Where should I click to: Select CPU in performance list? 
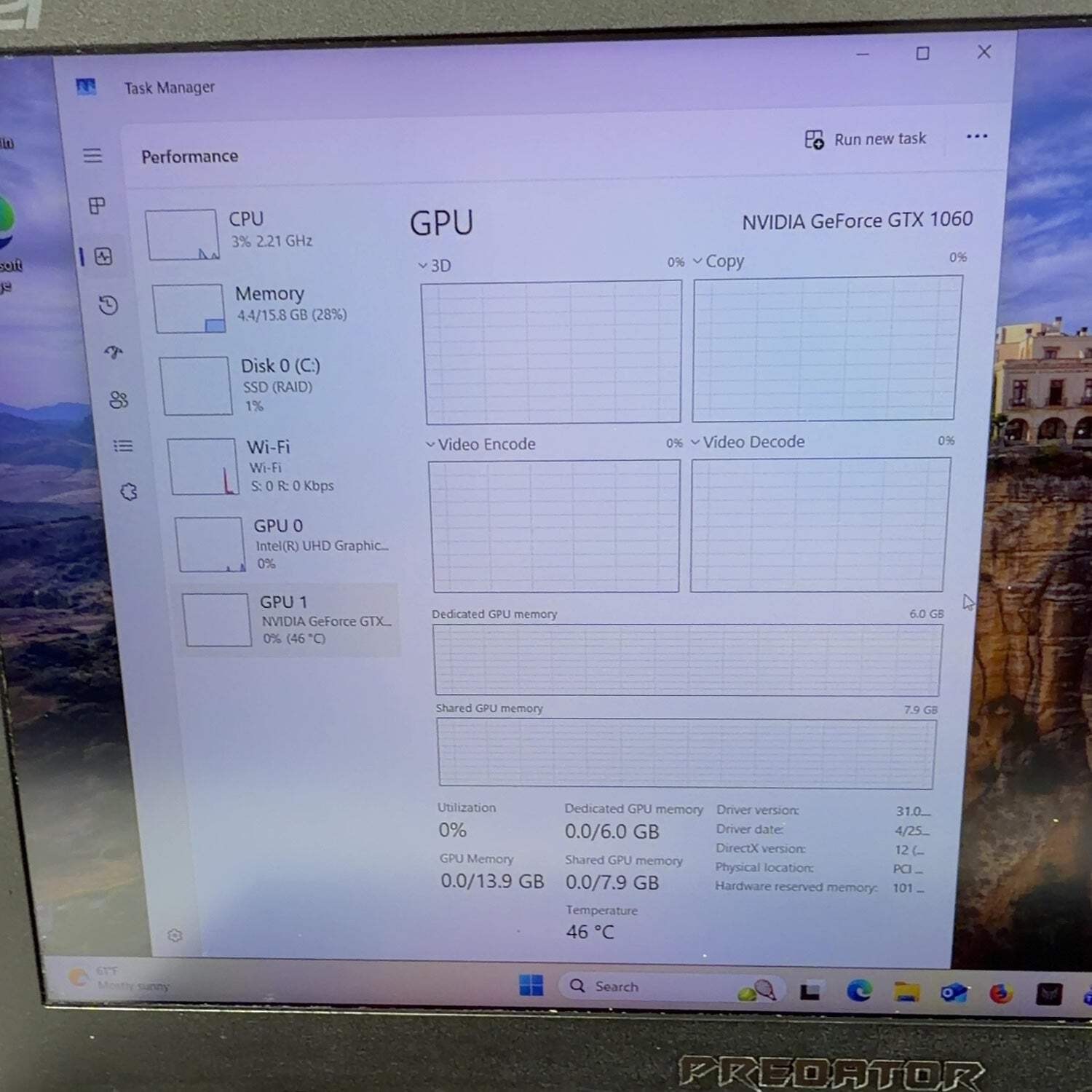tap(269, 234)
